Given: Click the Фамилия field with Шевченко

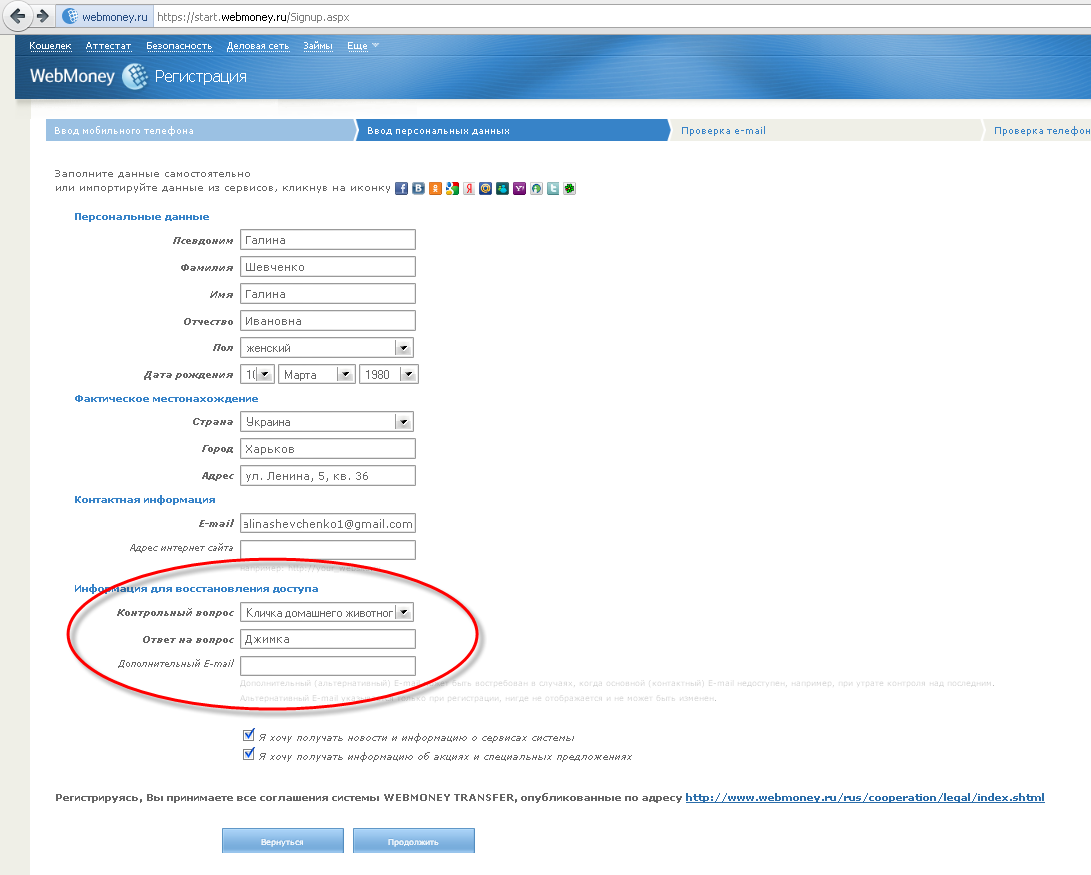Looking at the screenshot, I should [x=328, y=267].
